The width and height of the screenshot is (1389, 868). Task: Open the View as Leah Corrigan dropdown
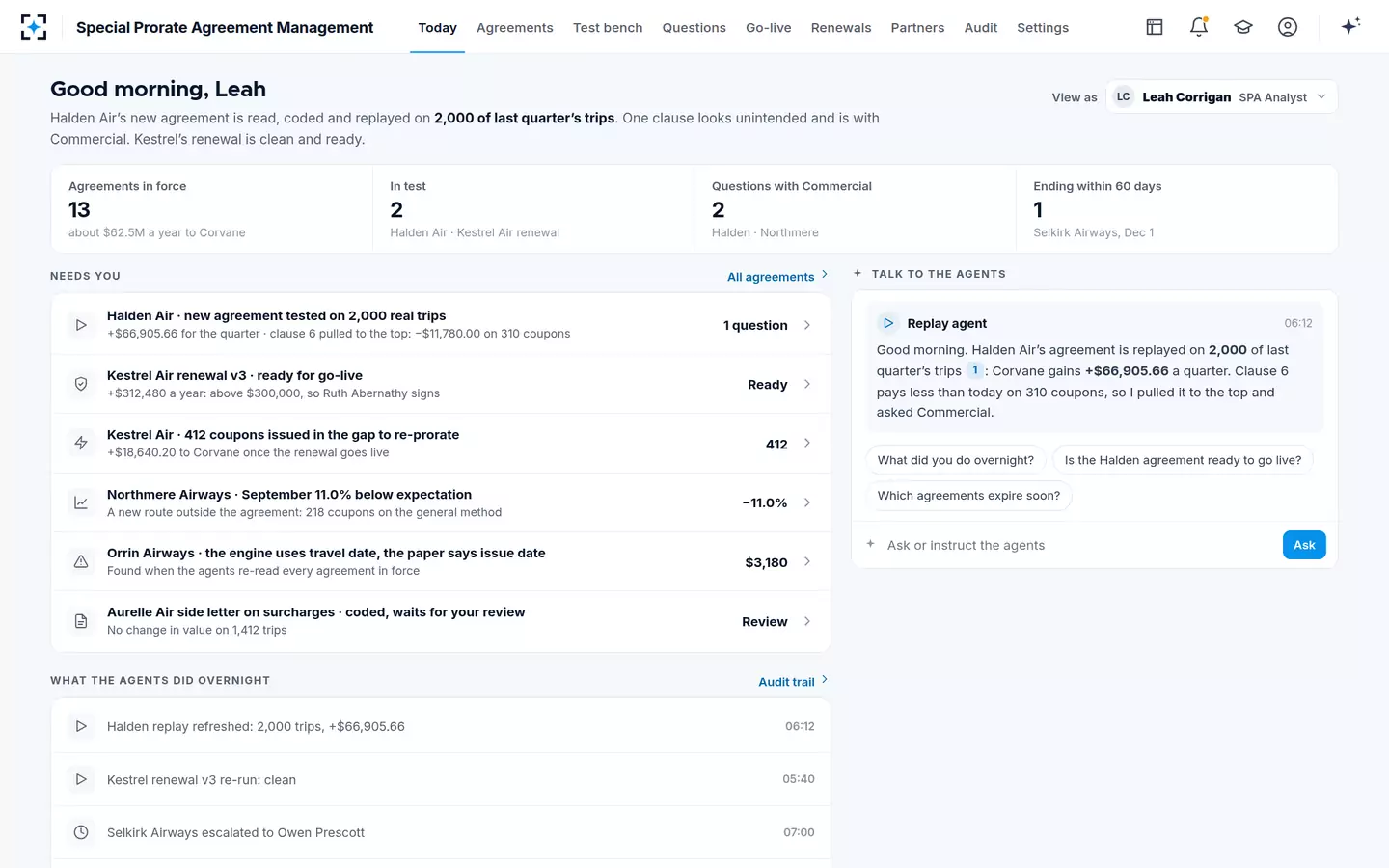1221,96
